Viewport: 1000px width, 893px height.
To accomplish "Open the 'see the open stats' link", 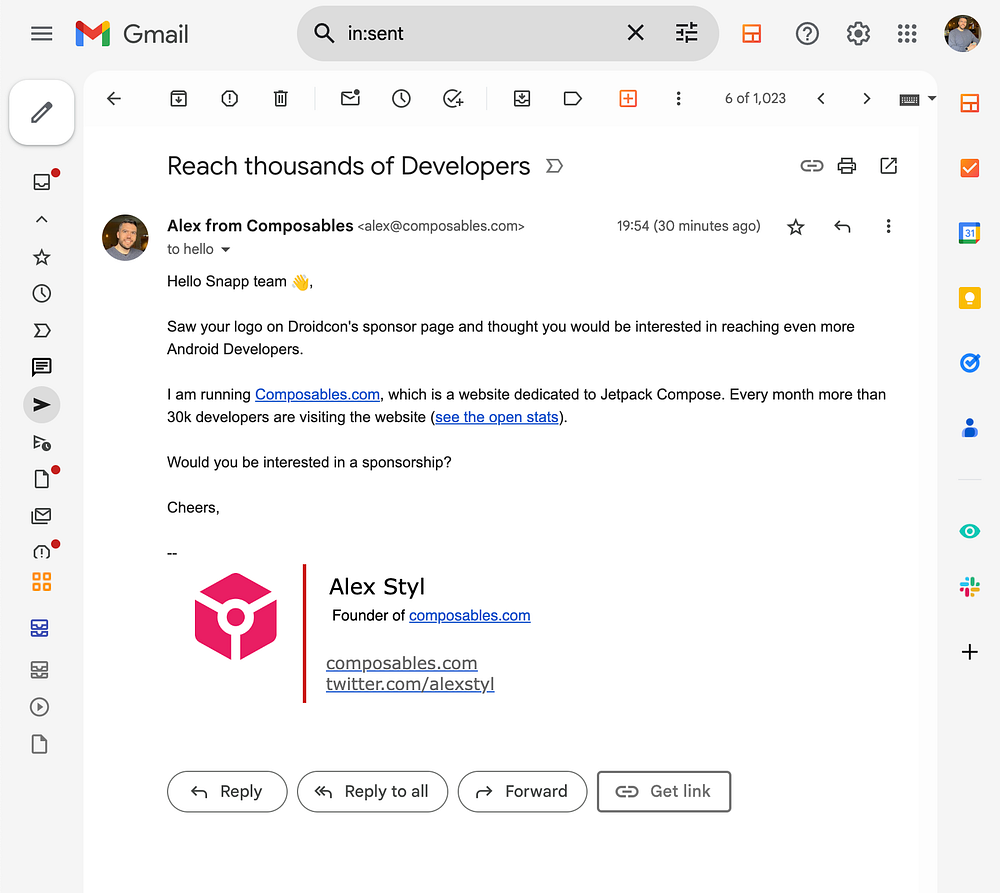I will [497, 417].
